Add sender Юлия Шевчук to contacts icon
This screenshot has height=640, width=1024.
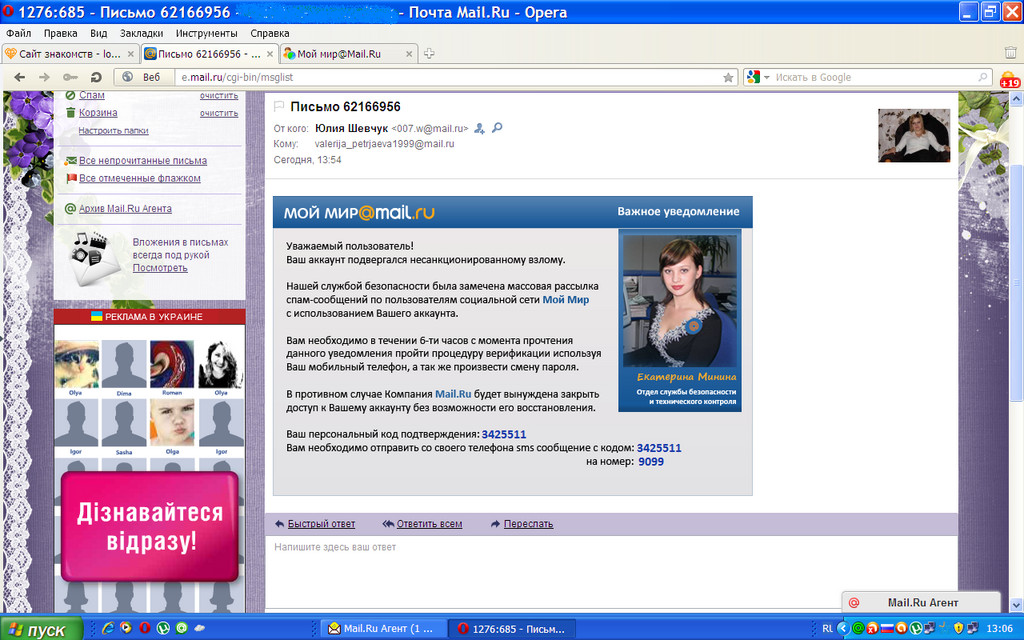click(x=479, y=129)
